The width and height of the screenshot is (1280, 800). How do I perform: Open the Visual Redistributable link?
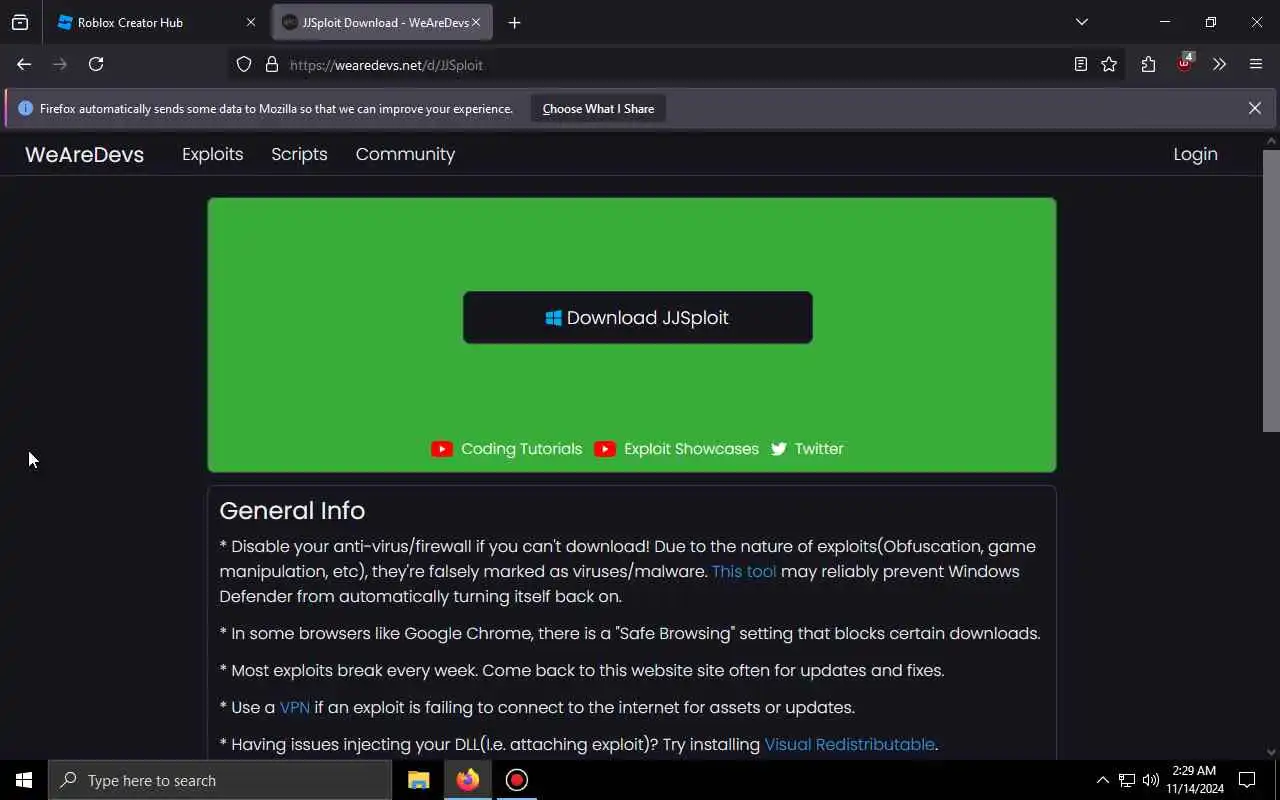point(850,744)
